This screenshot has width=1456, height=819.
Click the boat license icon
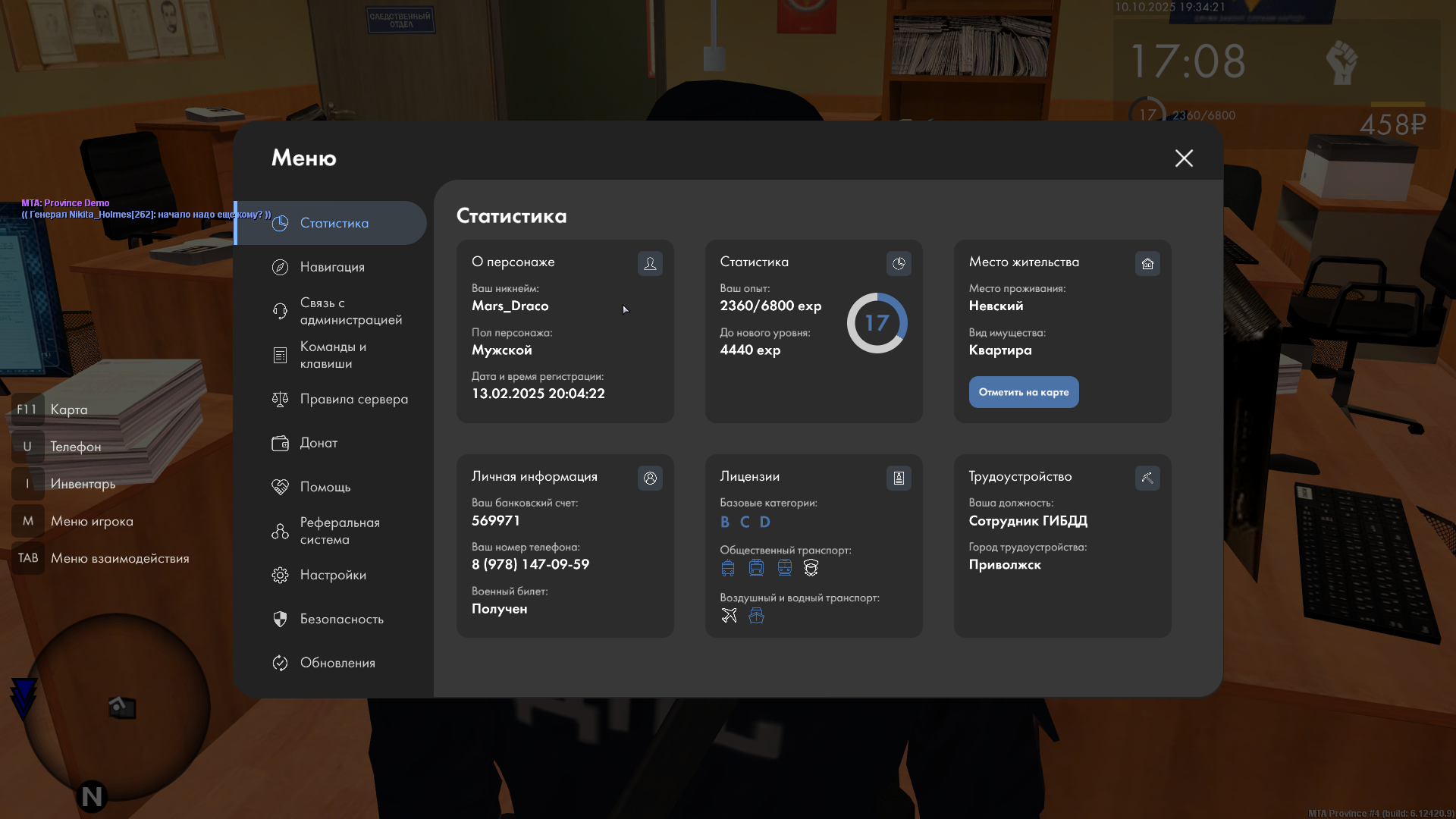(x=756, y=616)
